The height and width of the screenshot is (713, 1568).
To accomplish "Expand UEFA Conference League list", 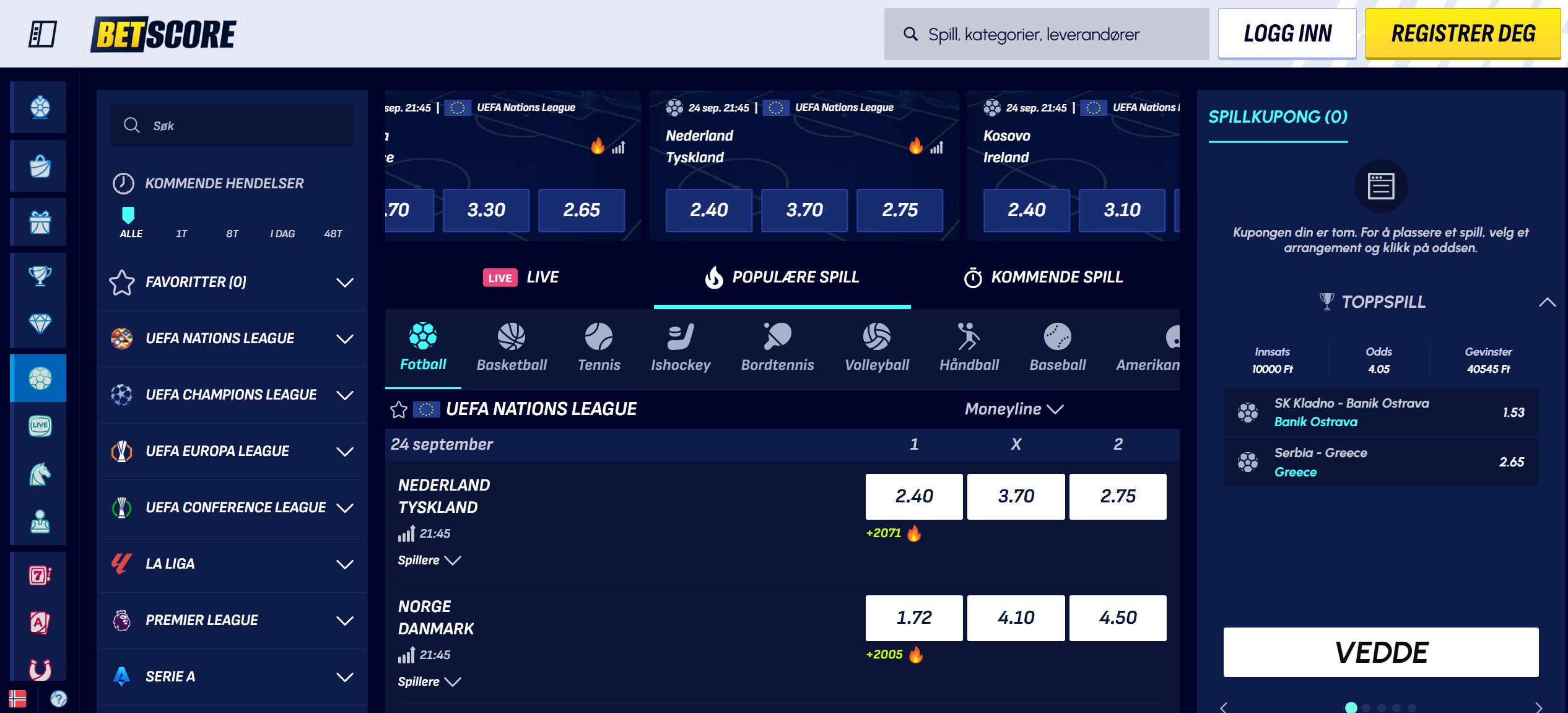I will 232,507.
